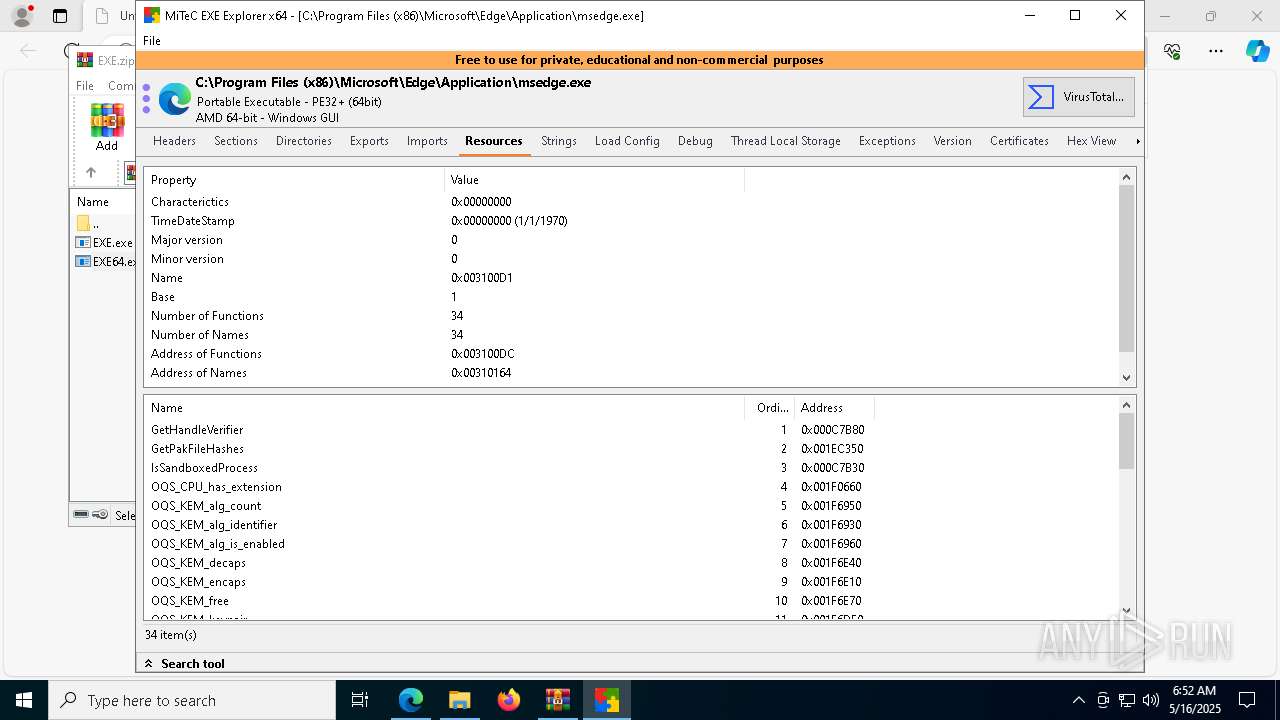Open the Debug tab

695,141
